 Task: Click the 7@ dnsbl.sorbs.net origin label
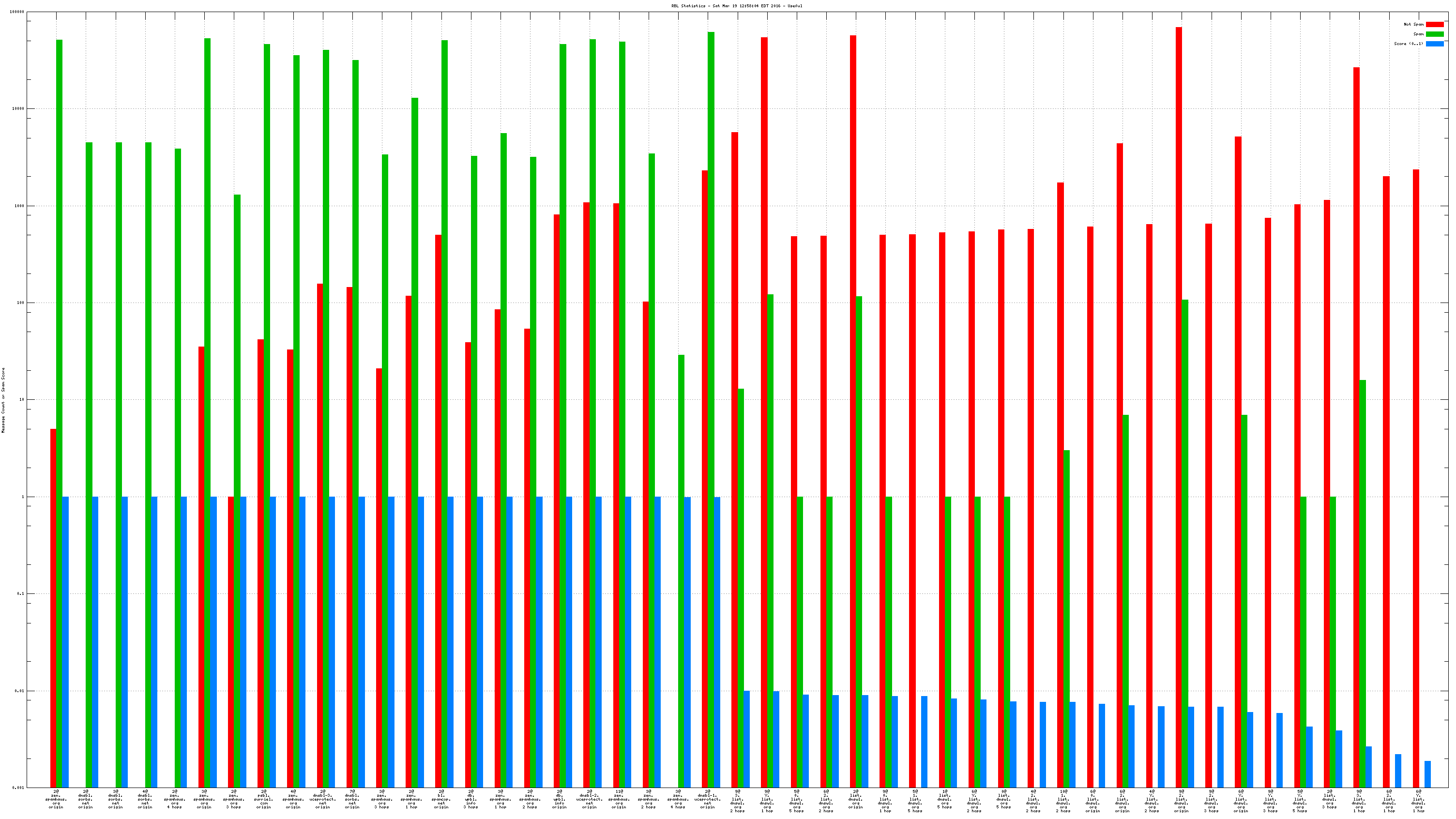[352, 799]
